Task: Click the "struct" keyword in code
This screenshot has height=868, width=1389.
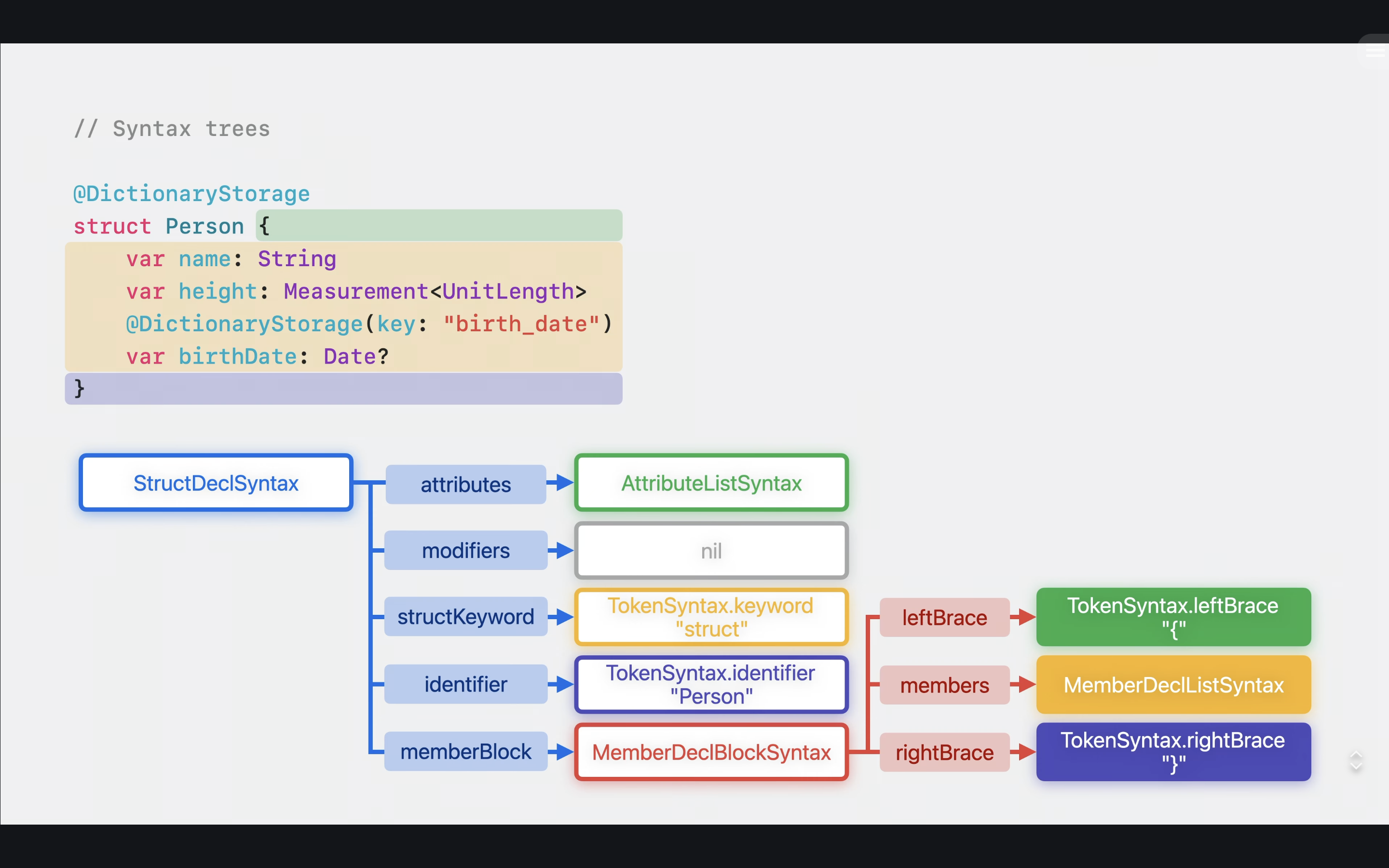Action: 112,226
